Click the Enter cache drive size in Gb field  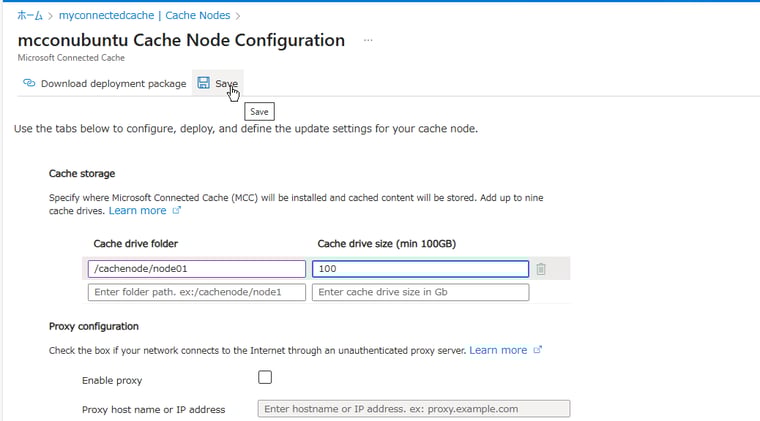click(420, 292)
